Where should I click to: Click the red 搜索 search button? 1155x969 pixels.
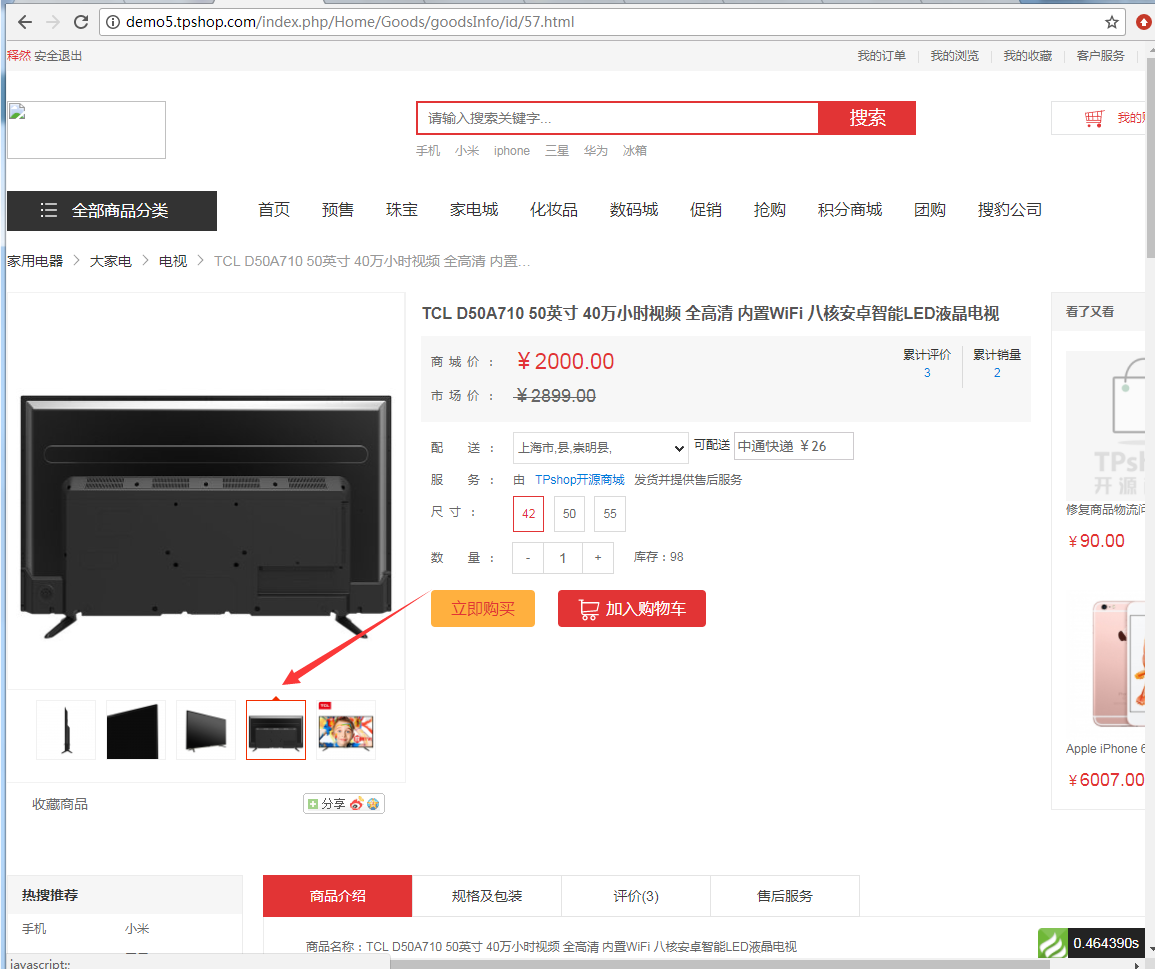pyautogui.click(x=867, y=118)
